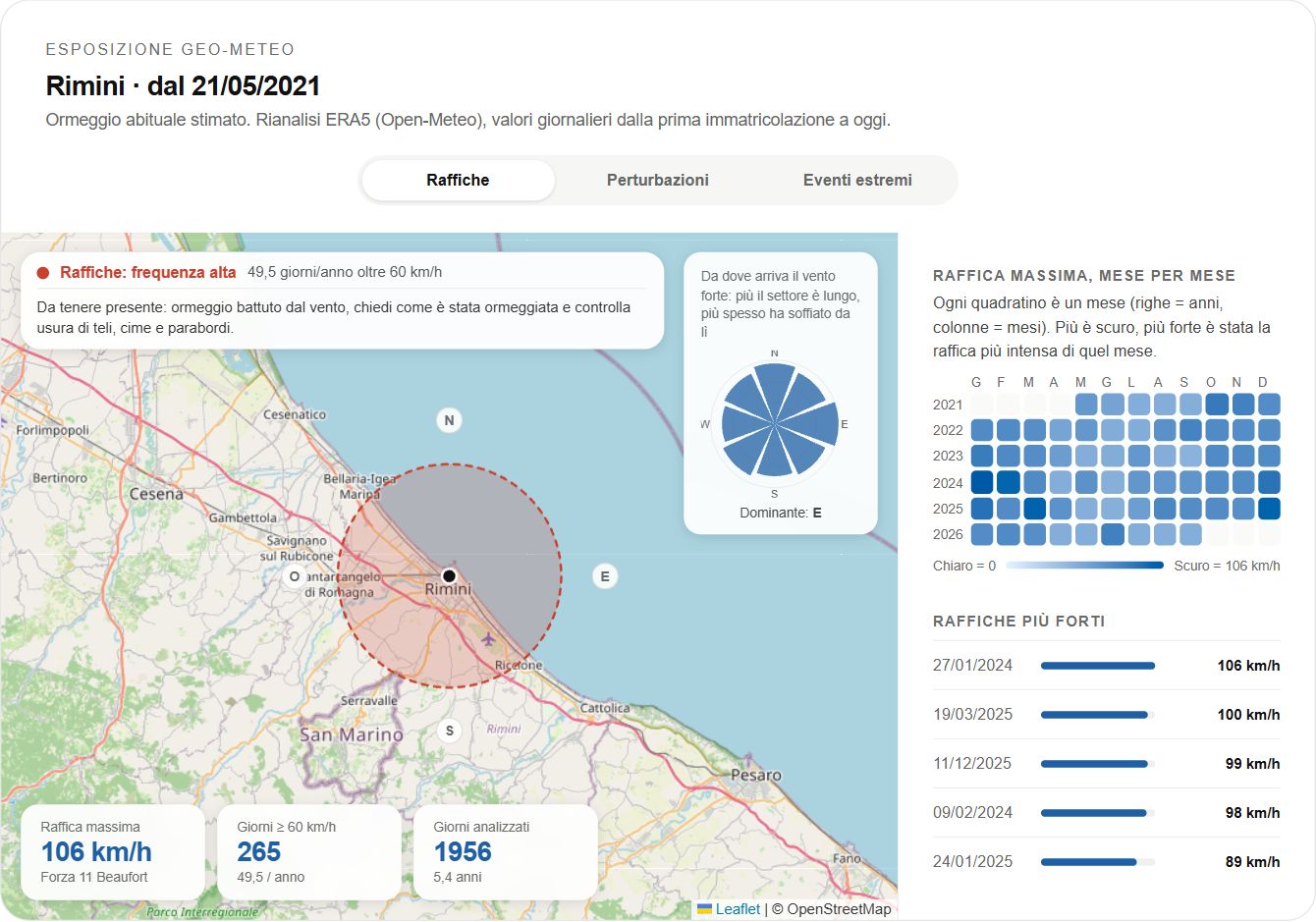1316x922 pixels.
Task: Select the December 2025 heatmap square
Action: [x=1269, y=509]
